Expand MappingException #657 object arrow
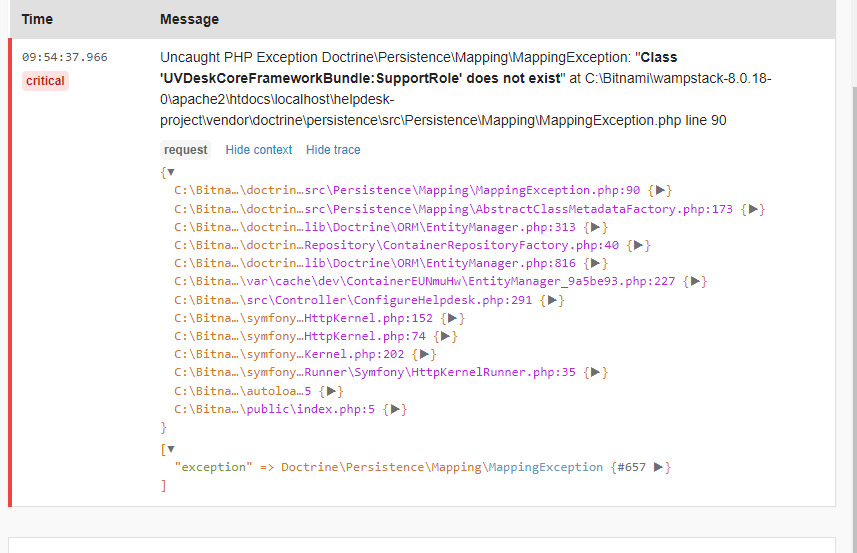This screenshot has width=857, height=553. [x=659, y=467]
